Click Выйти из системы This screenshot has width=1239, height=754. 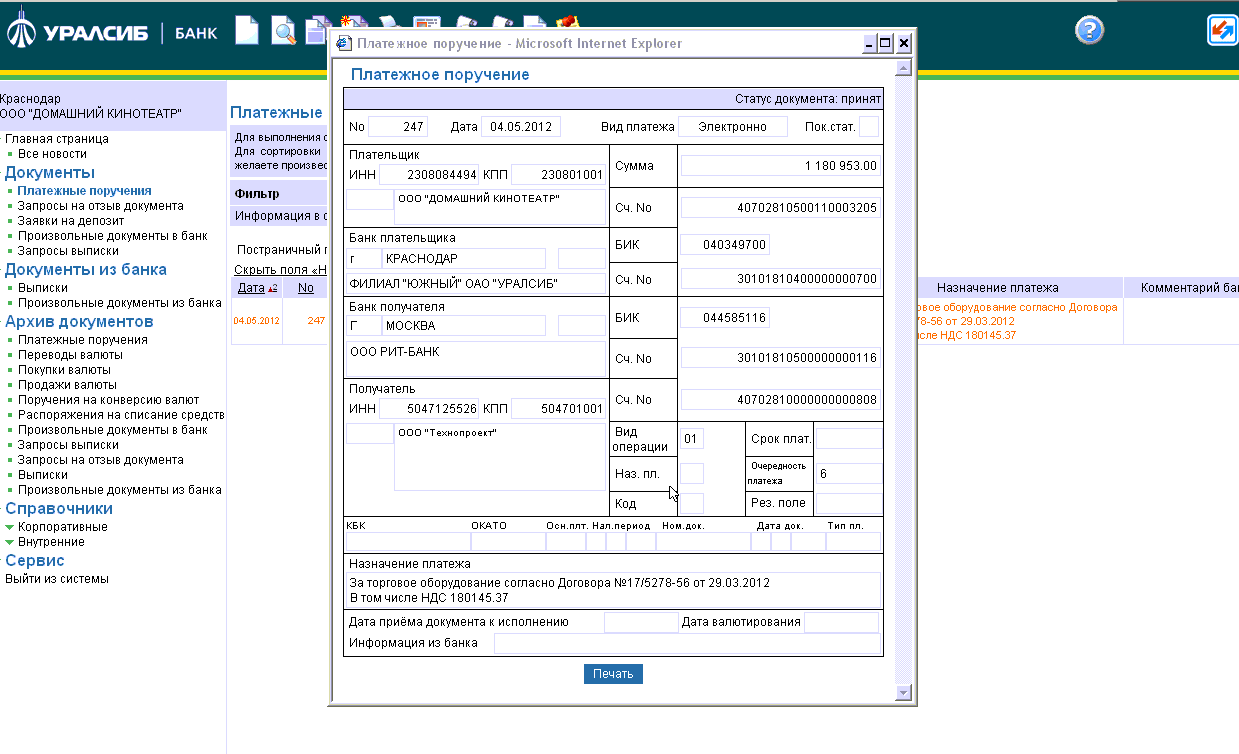coord(57,579)
